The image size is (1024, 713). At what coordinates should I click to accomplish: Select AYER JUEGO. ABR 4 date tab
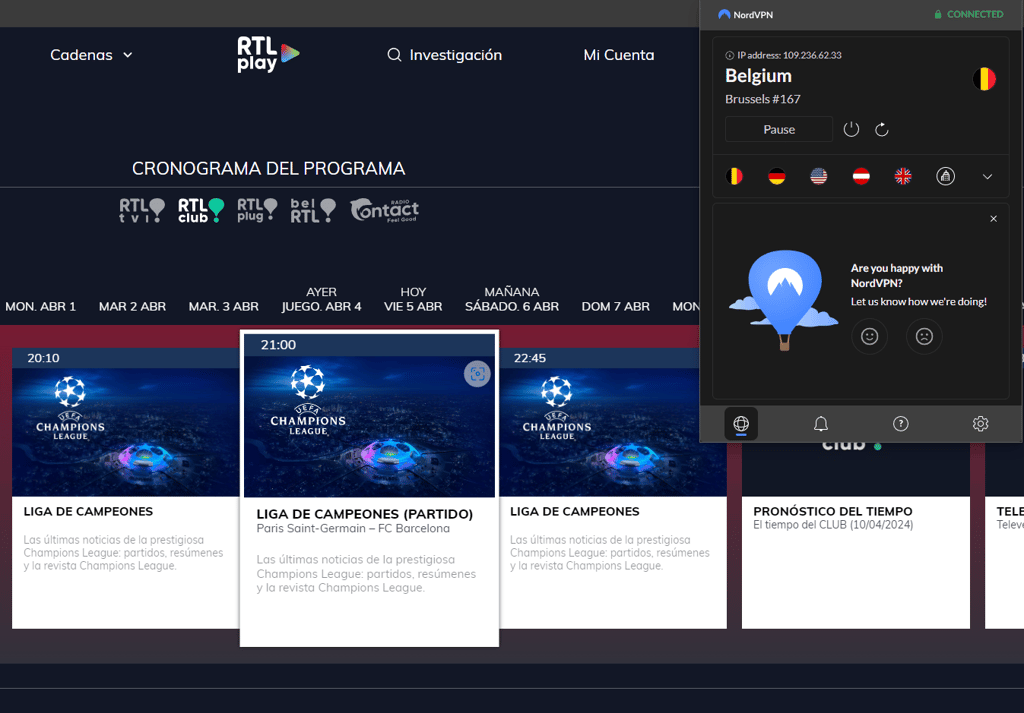pyautogui.click(x=321, y=299)
